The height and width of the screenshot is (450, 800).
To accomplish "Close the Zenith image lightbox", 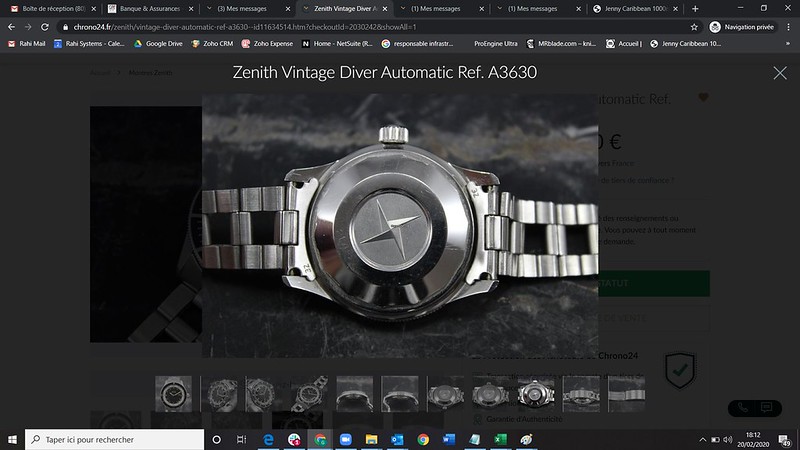I will point(780,73).
